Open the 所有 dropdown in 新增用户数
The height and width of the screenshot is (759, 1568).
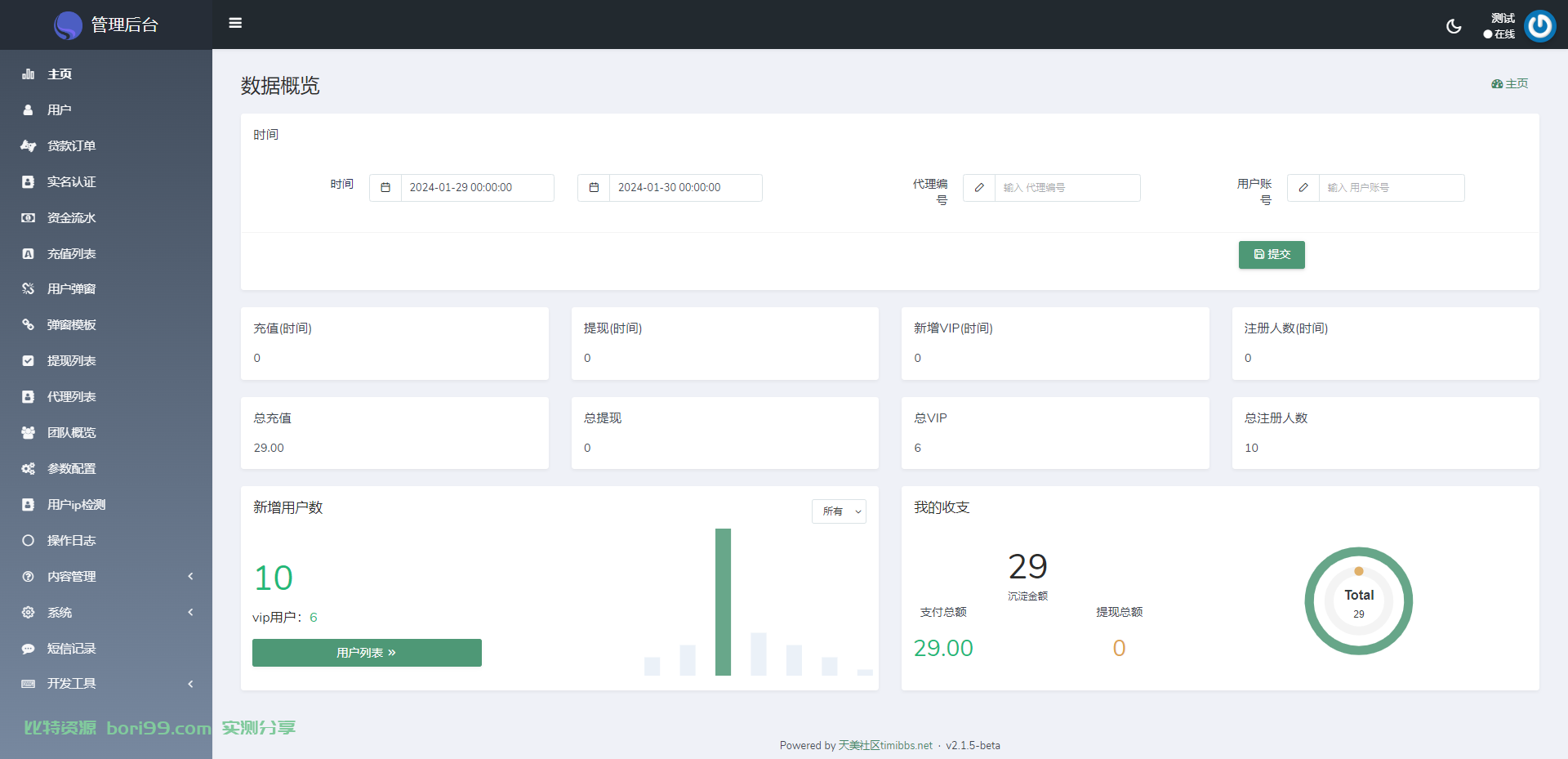[x=839, y=511]
